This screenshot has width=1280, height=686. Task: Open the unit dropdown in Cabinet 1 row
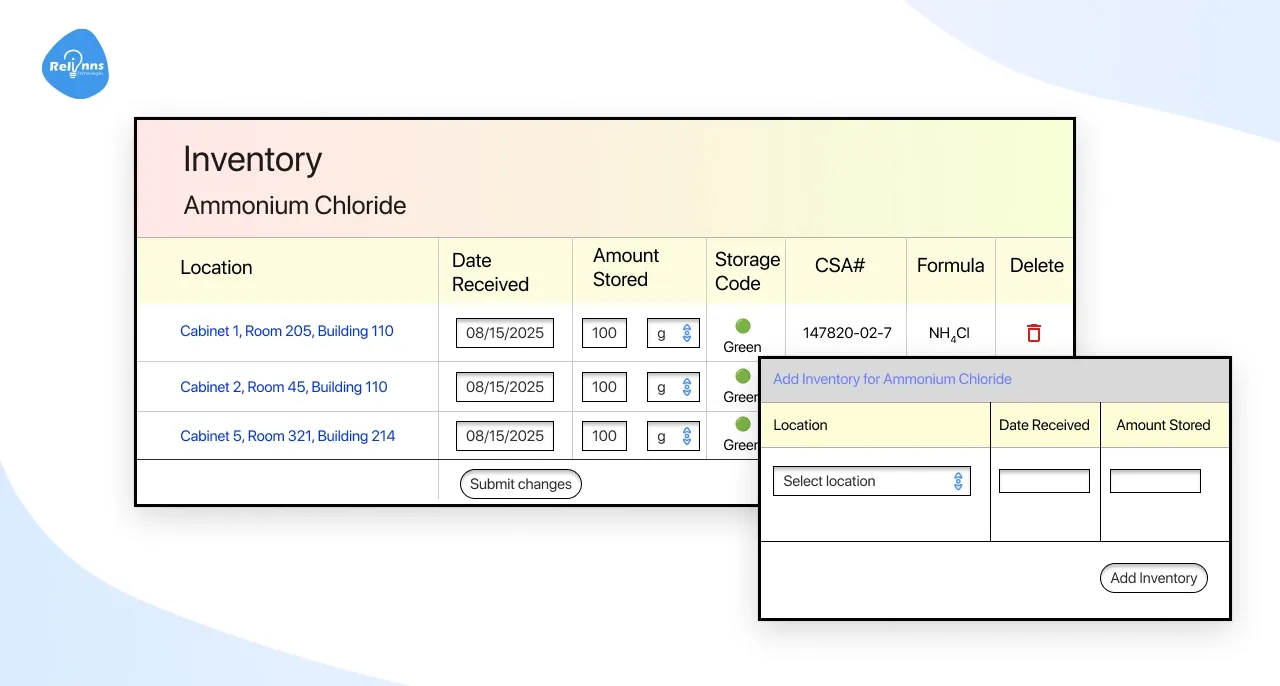[672, 332]
